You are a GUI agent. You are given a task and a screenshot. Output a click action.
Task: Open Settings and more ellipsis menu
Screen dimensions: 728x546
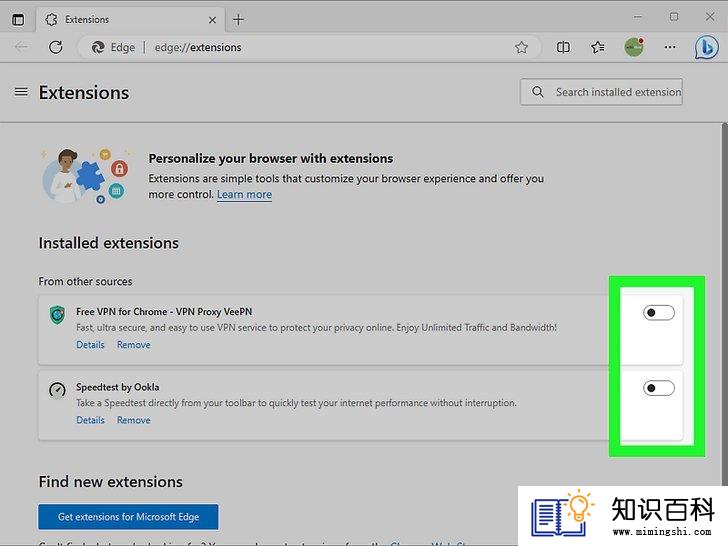[670, 47]
